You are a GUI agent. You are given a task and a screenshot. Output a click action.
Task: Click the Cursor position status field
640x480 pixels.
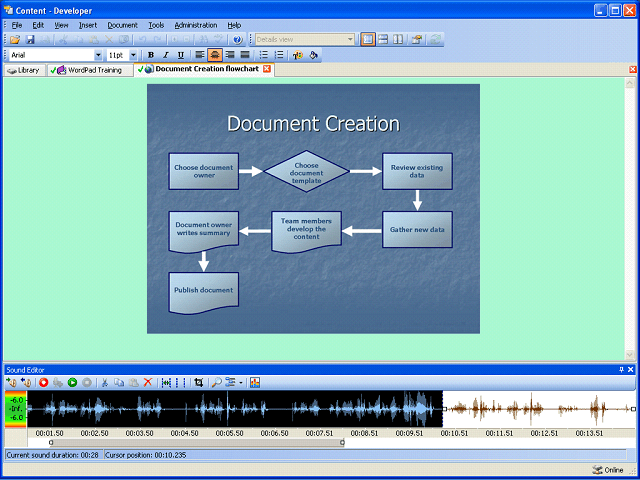pos(365,455)
